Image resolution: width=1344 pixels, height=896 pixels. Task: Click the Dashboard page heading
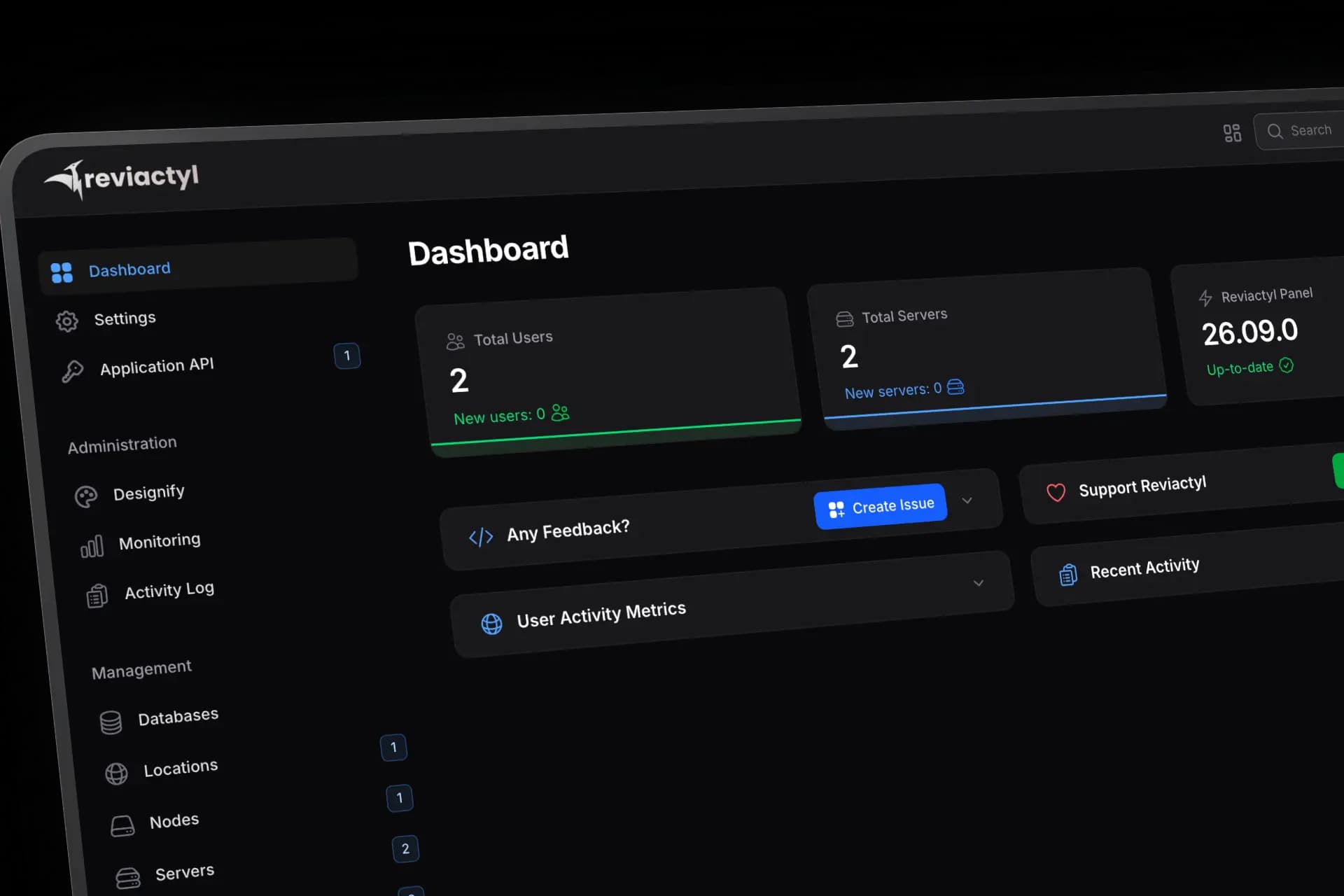click(489, 251)
